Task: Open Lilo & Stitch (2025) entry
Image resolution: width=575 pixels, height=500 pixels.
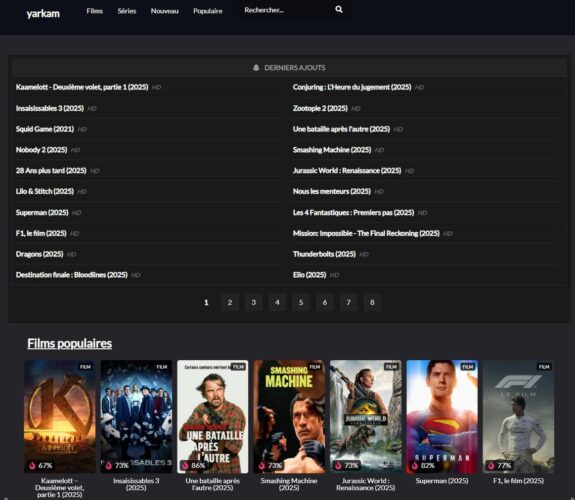Action: (x=45, y=191)
